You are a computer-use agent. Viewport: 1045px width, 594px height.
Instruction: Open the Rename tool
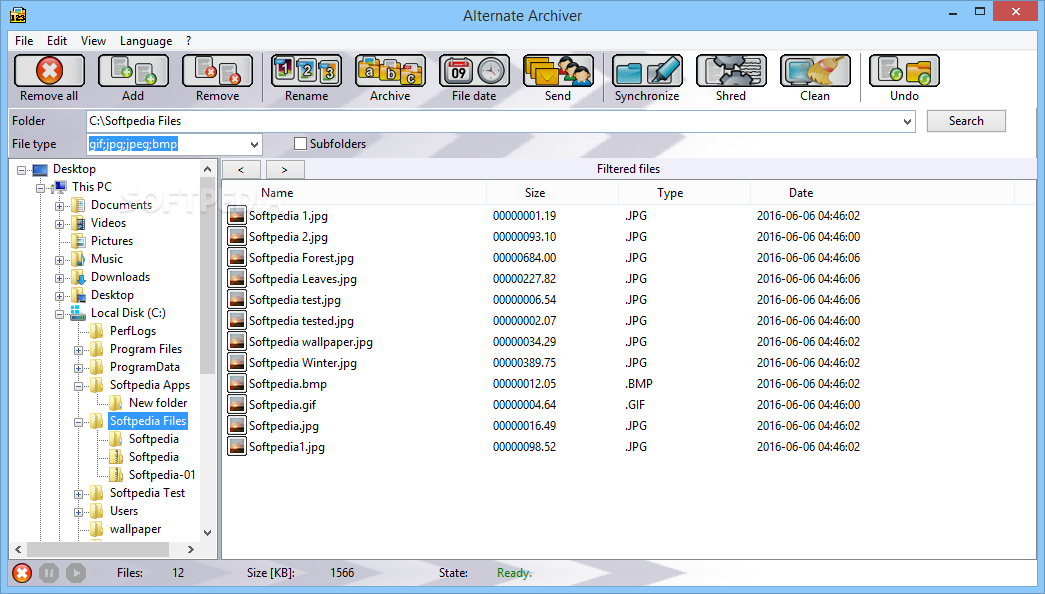[x=307, y=71]
